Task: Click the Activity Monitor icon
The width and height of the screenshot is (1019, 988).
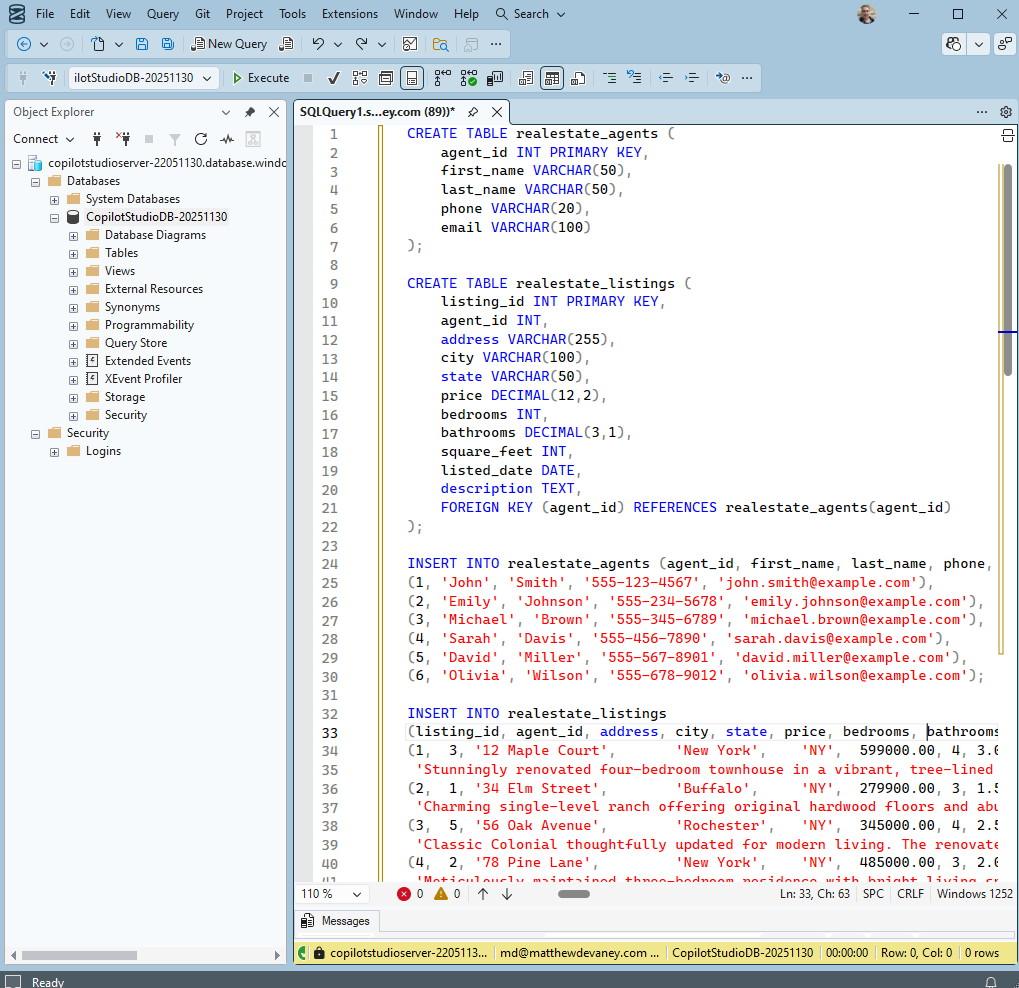Action: click(x=227, y=139)
